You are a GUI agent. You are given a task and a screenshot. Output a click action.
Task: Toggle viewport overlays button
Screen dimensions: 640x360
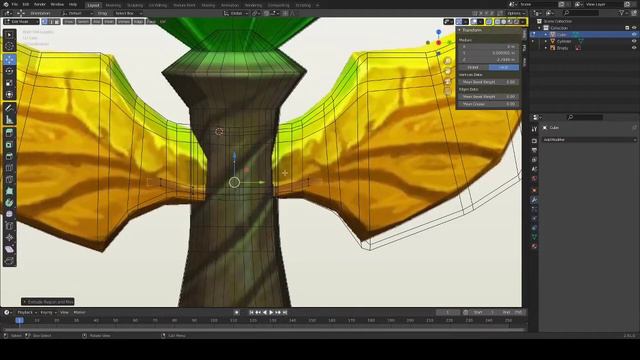click(474, 22)
